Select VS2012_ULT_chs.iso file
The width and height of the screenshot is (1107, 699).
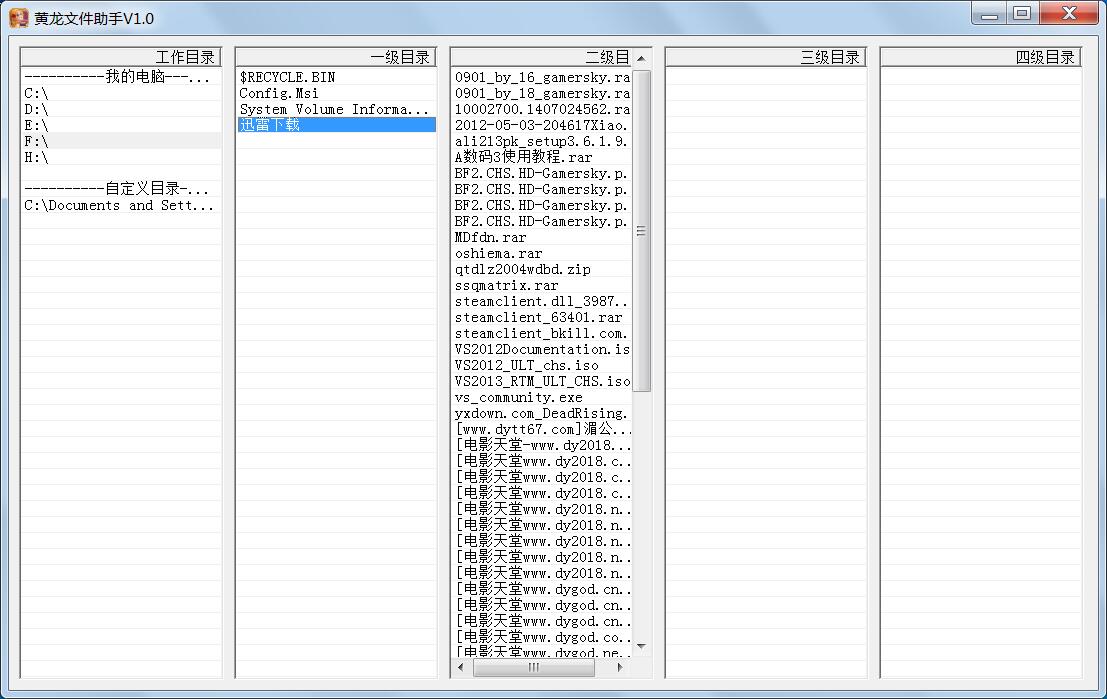pyautogui.click(x=541, y=365)
